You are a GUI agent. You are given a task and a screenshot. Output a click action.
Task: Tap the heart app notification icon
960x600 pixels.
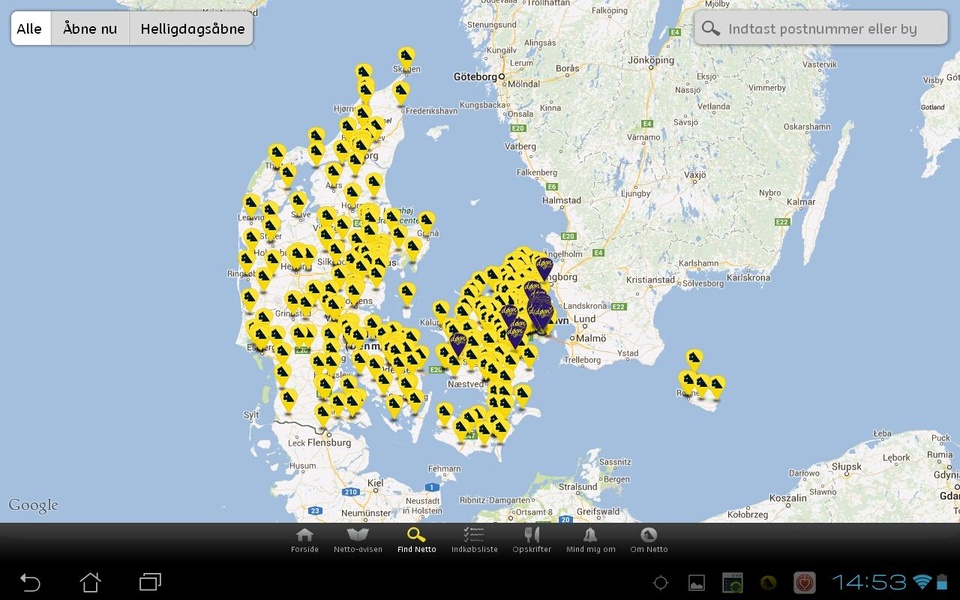tap(804, 582)
